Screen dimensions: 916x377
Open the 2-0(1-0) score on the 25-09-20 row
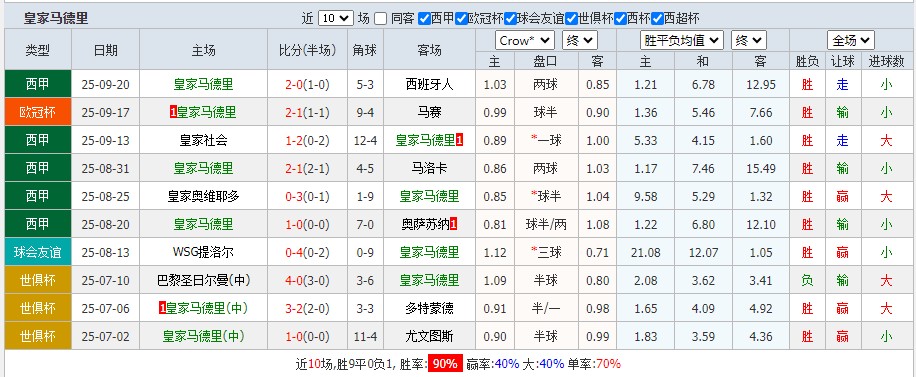307,84
